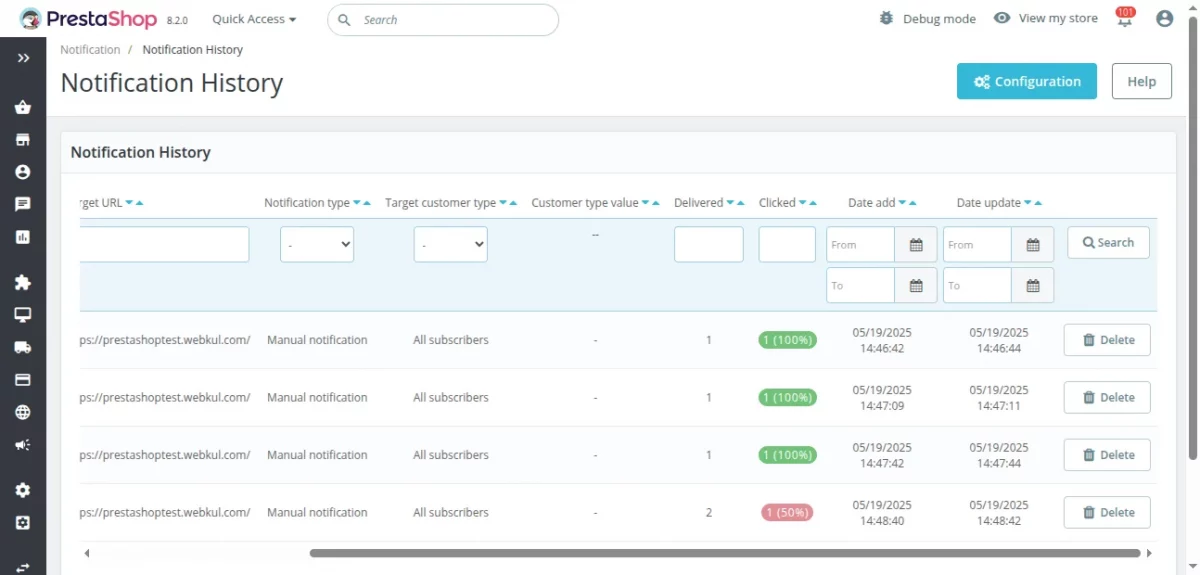Toggle Debug mode in header

point(926,19)
